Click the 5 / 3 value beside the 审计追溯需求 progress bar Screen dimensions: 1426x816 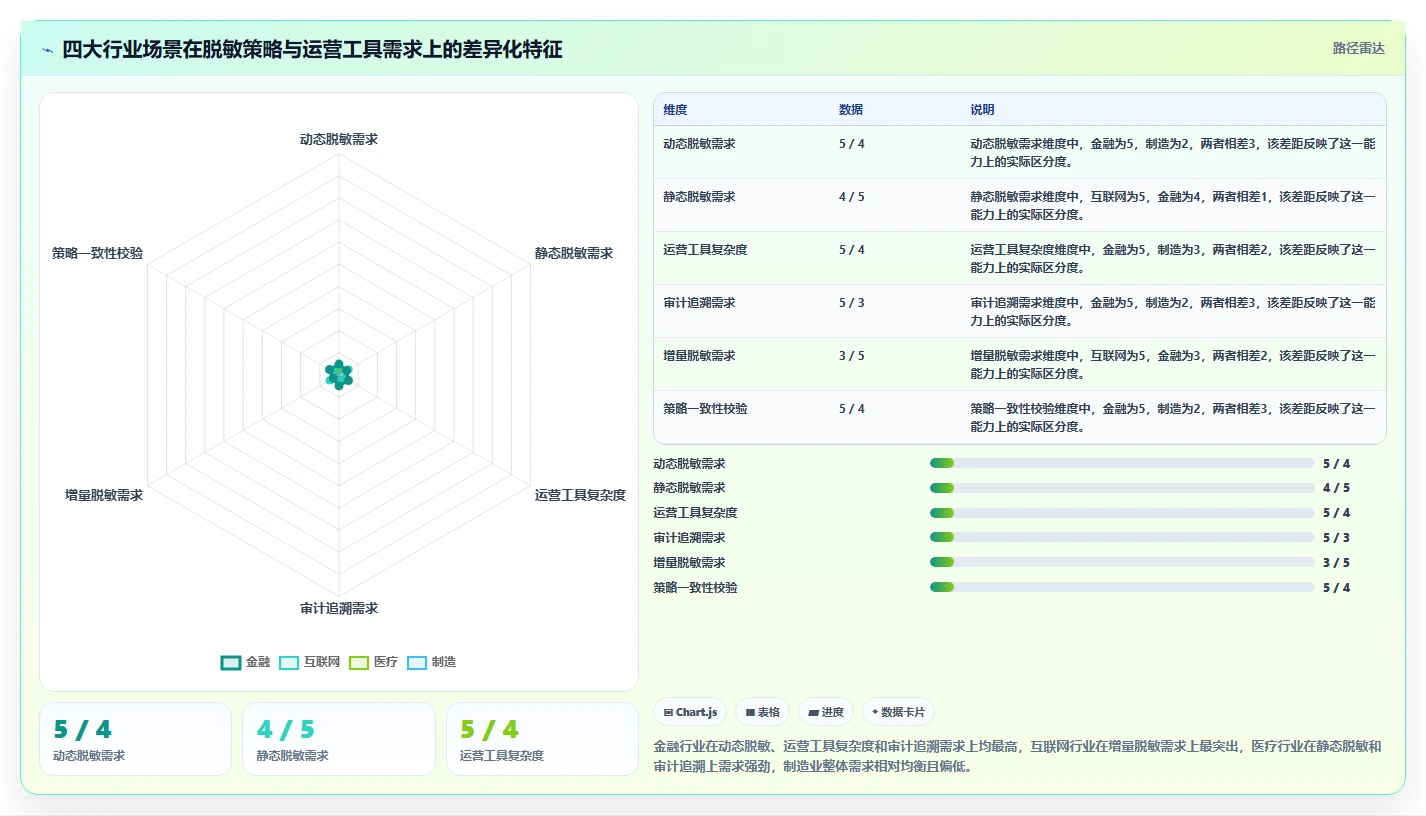pos(1336,538)
